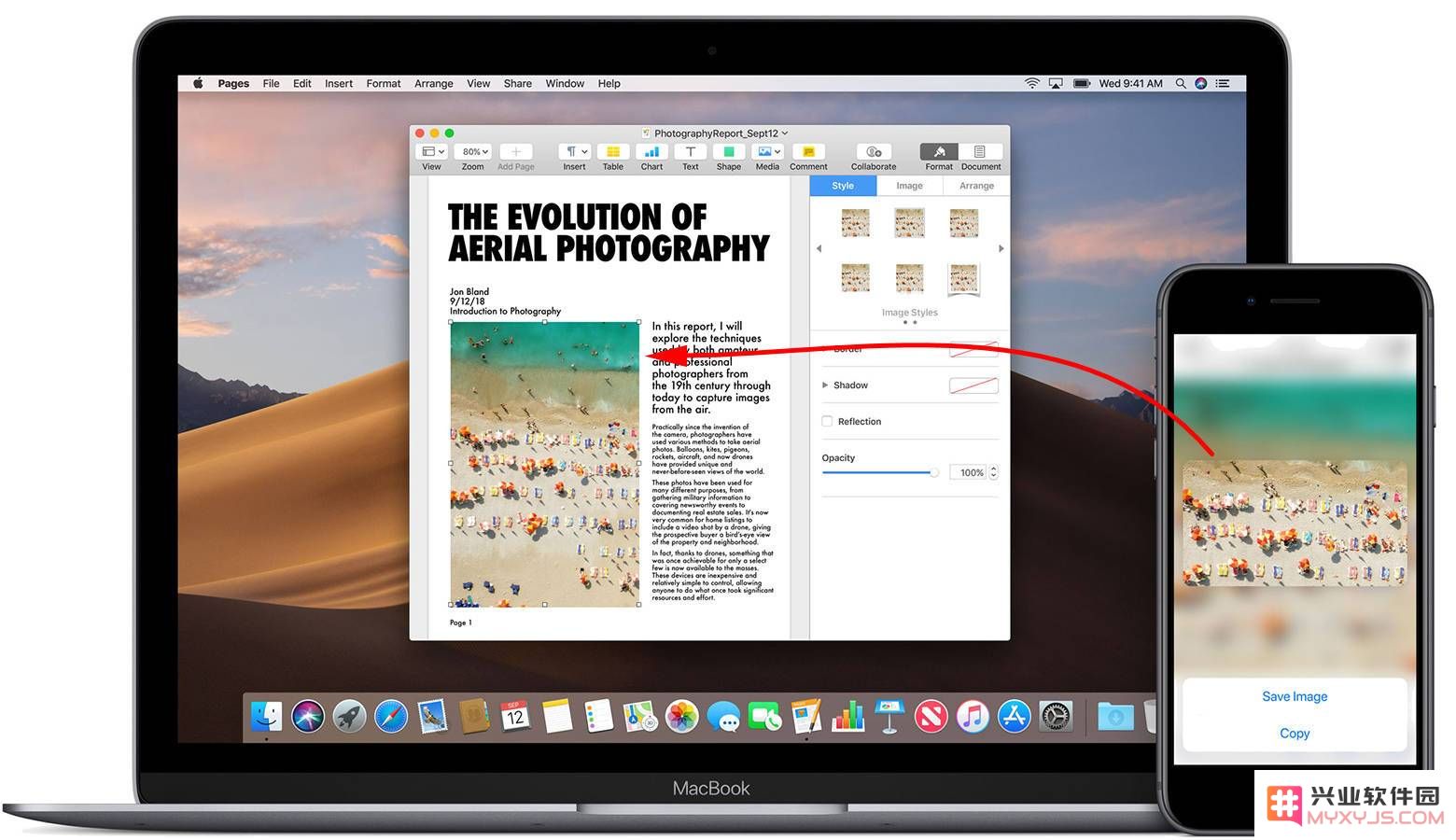This screenshot has height=840, width=1456.
Task: Click the Table icon in Pages toolbar
Action: point(612,151)
